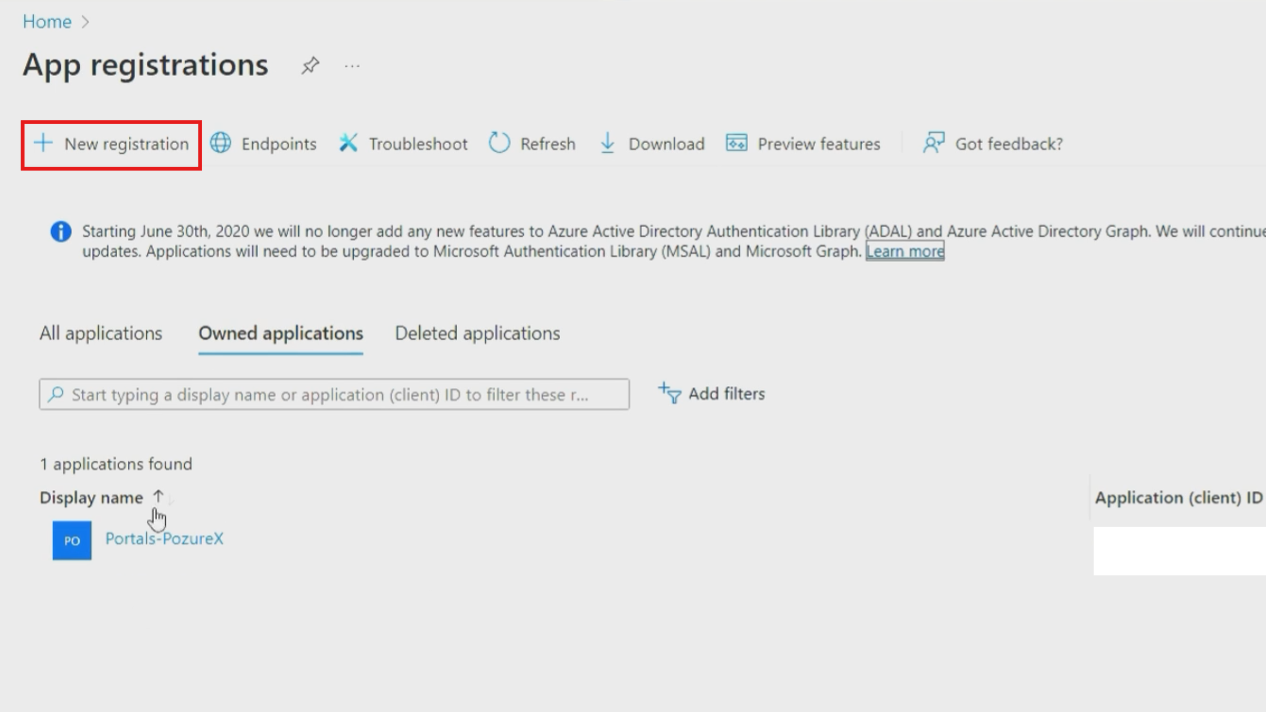Download the applications list

[652, 144]
